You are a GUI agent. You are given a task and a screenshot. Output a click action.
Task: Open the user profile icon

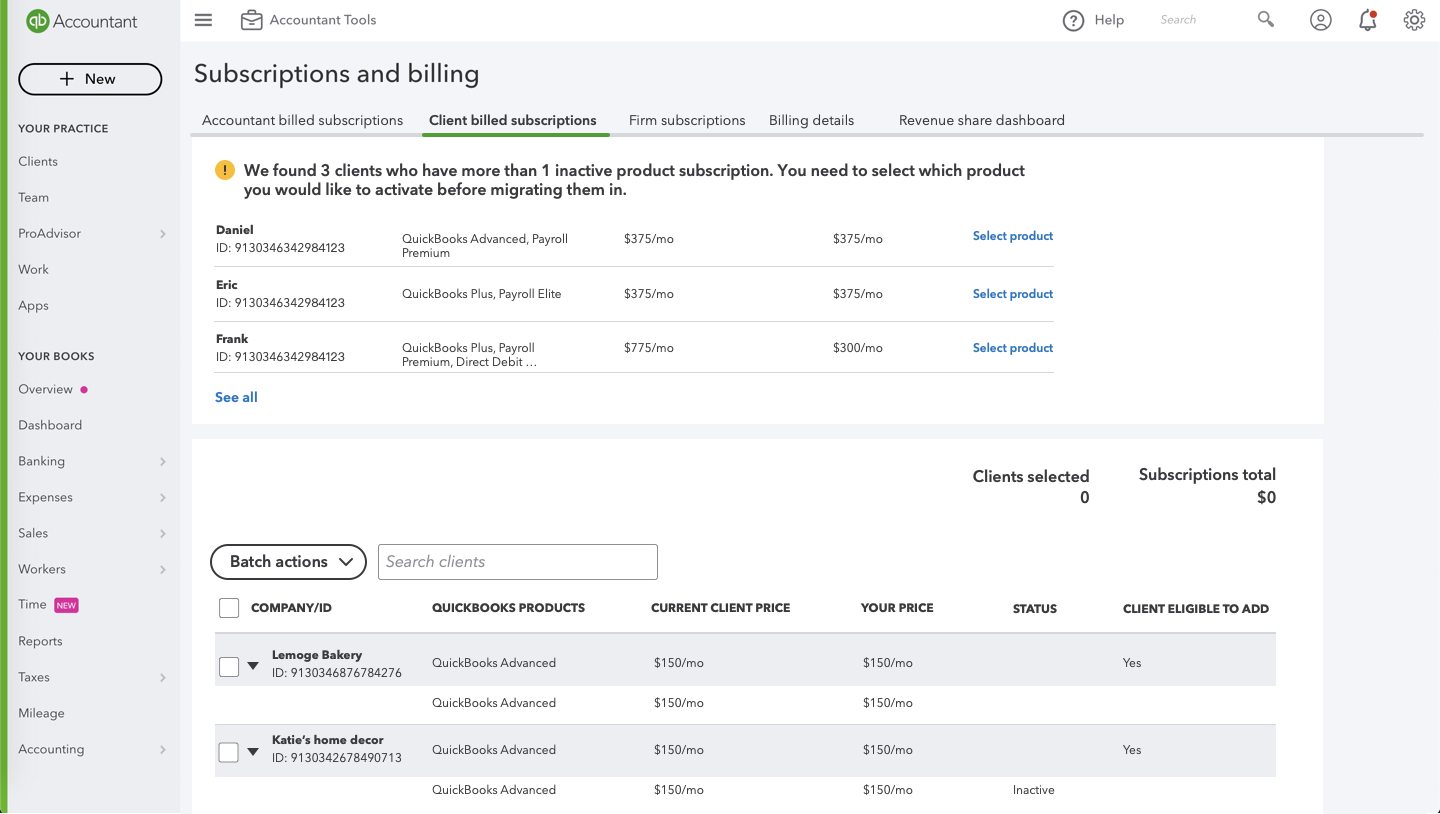point(1321,20)
